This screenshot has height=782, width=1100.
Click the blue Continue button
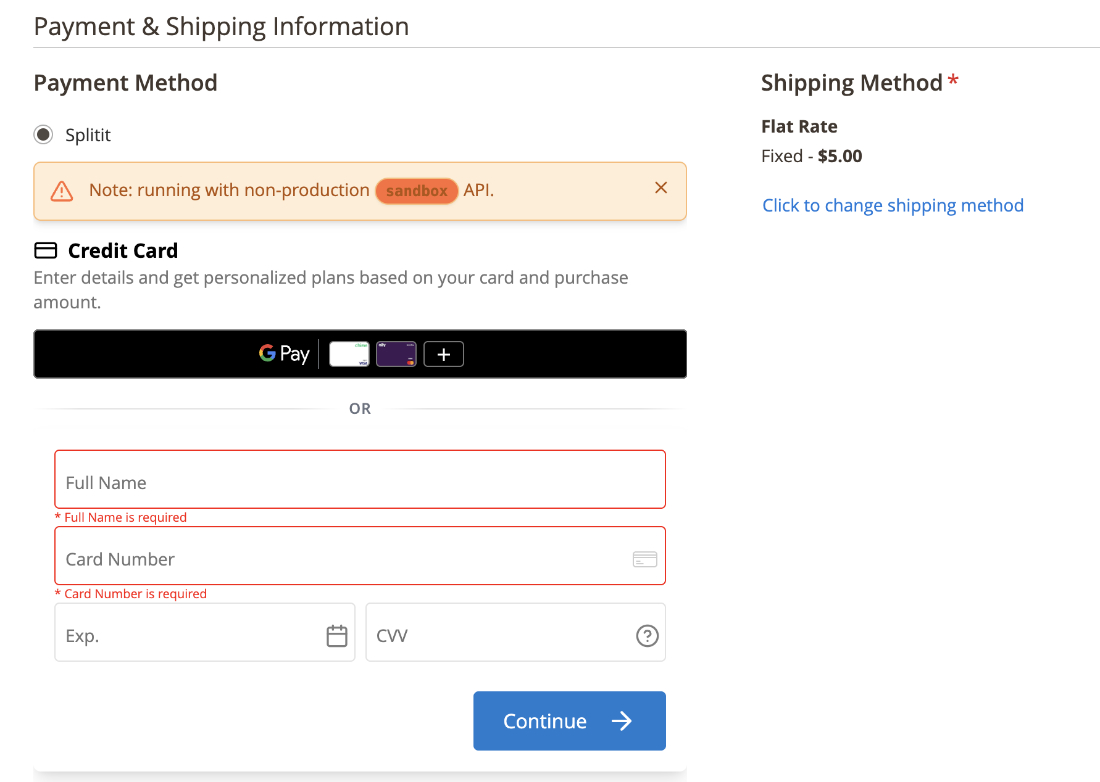(570, 721)
